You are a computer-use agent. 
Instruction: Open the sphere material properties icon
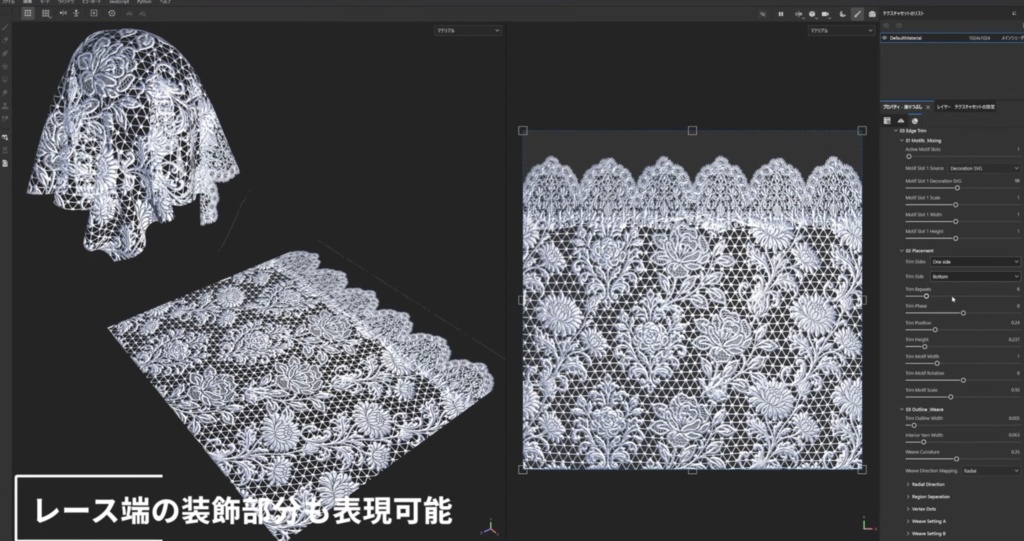coord(914,121)
